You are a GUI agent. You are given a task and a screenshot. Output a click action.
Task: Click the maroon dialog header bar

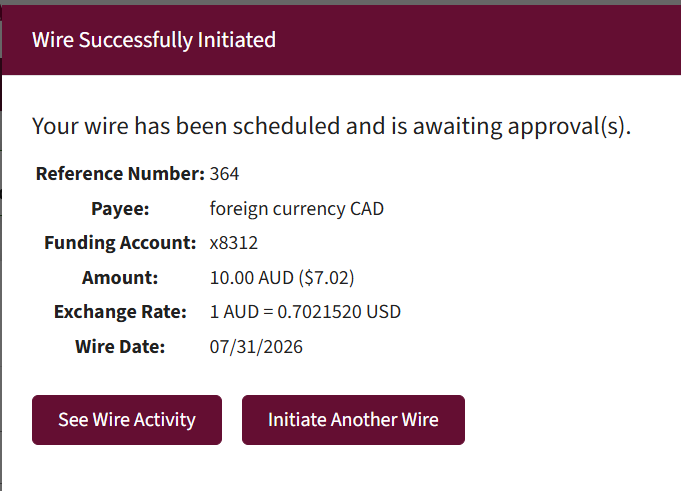[x=341, y=40]
